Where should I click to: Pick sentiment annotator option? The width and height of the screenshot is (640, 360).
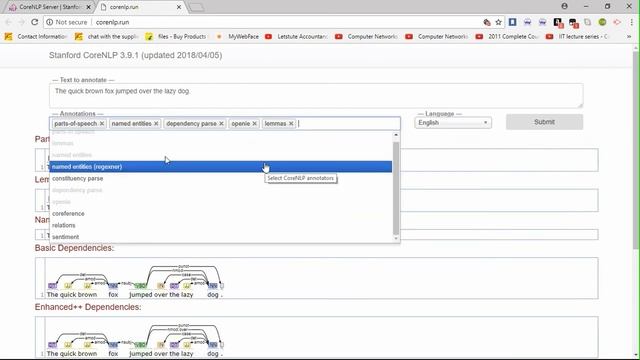[221, 237]
